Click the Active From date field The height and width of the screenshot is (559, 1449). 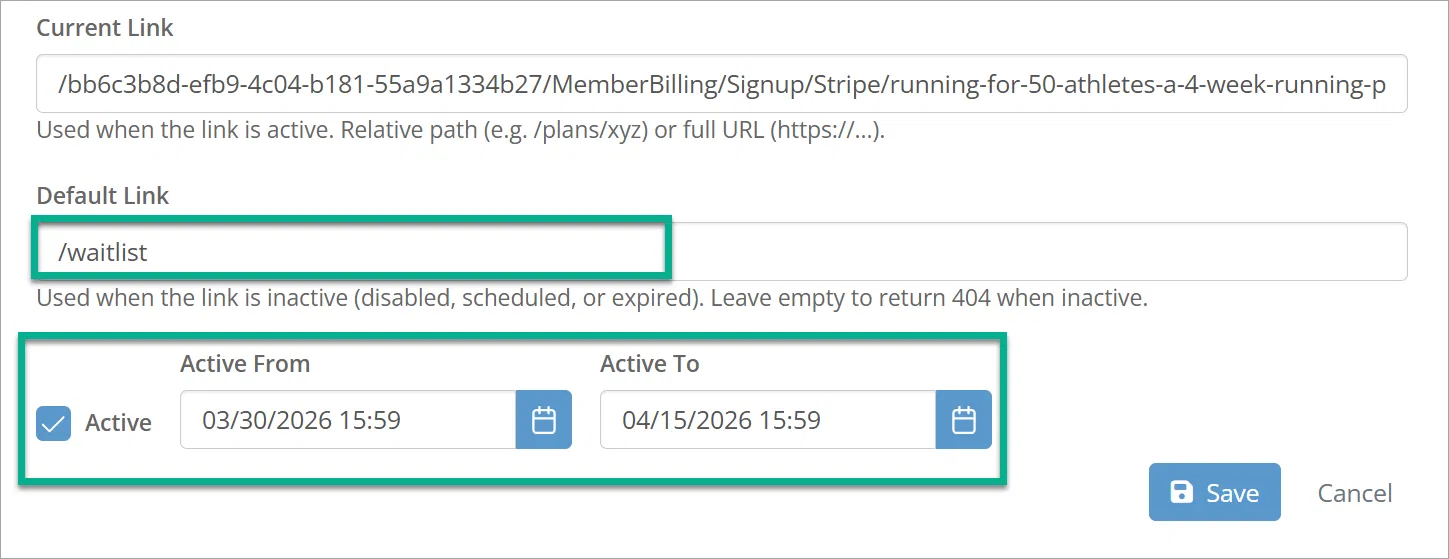point(347,420)
